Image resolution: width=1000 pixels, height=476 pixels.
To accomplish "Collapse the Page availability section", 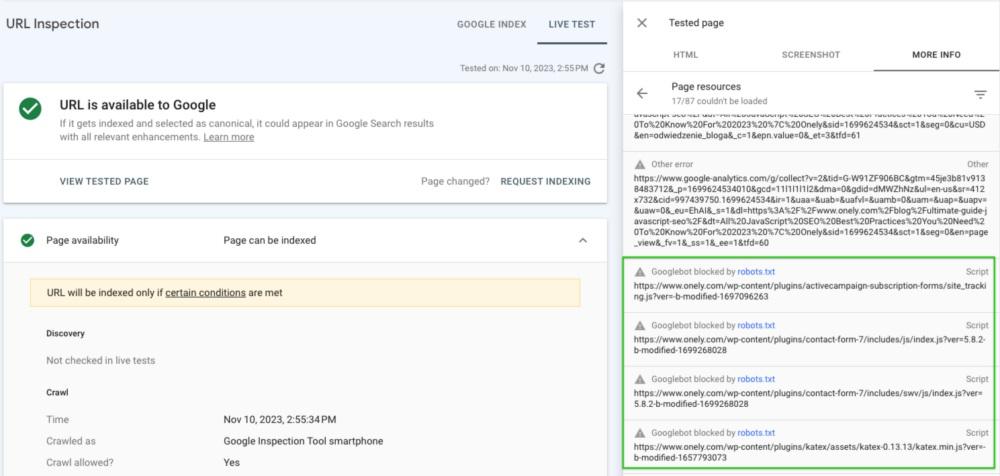I will 583,240.
